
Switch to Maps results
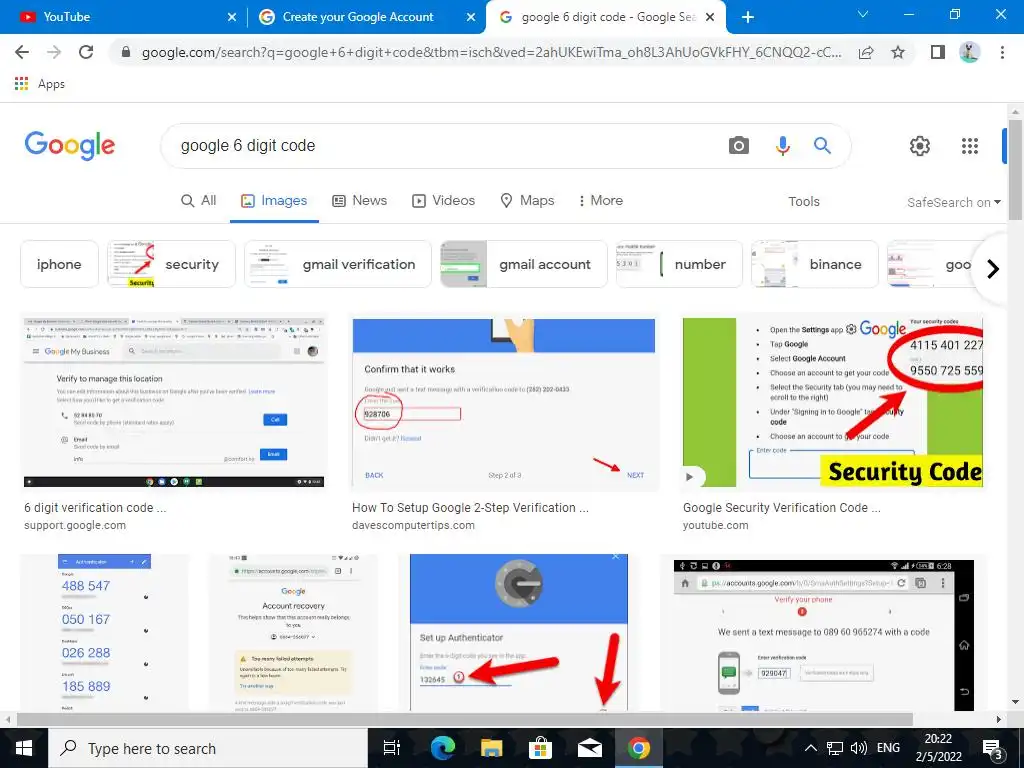pos(527,200)
